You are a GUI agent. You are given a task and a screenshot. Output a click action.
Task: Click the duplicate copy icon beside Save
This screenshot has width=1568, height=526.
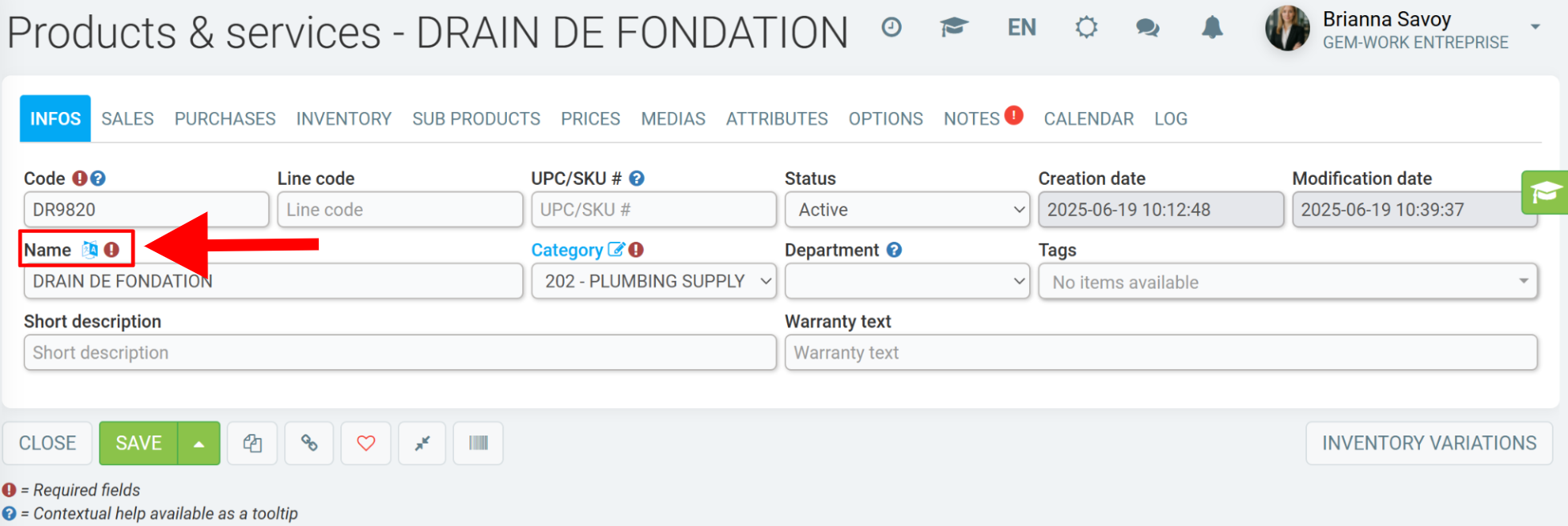(x=252, y=443)
